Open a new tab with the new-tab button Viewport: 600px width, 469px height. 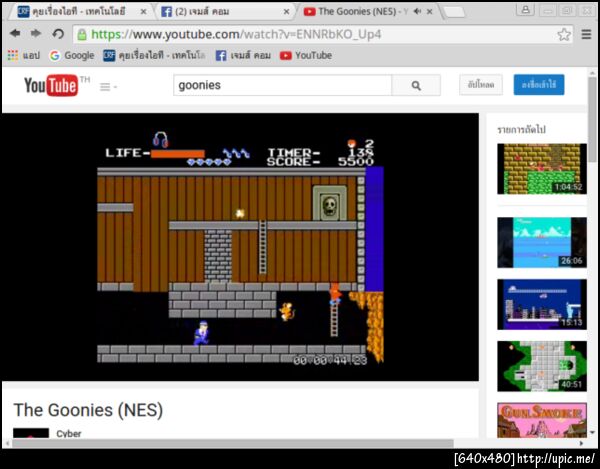point(454,12)
